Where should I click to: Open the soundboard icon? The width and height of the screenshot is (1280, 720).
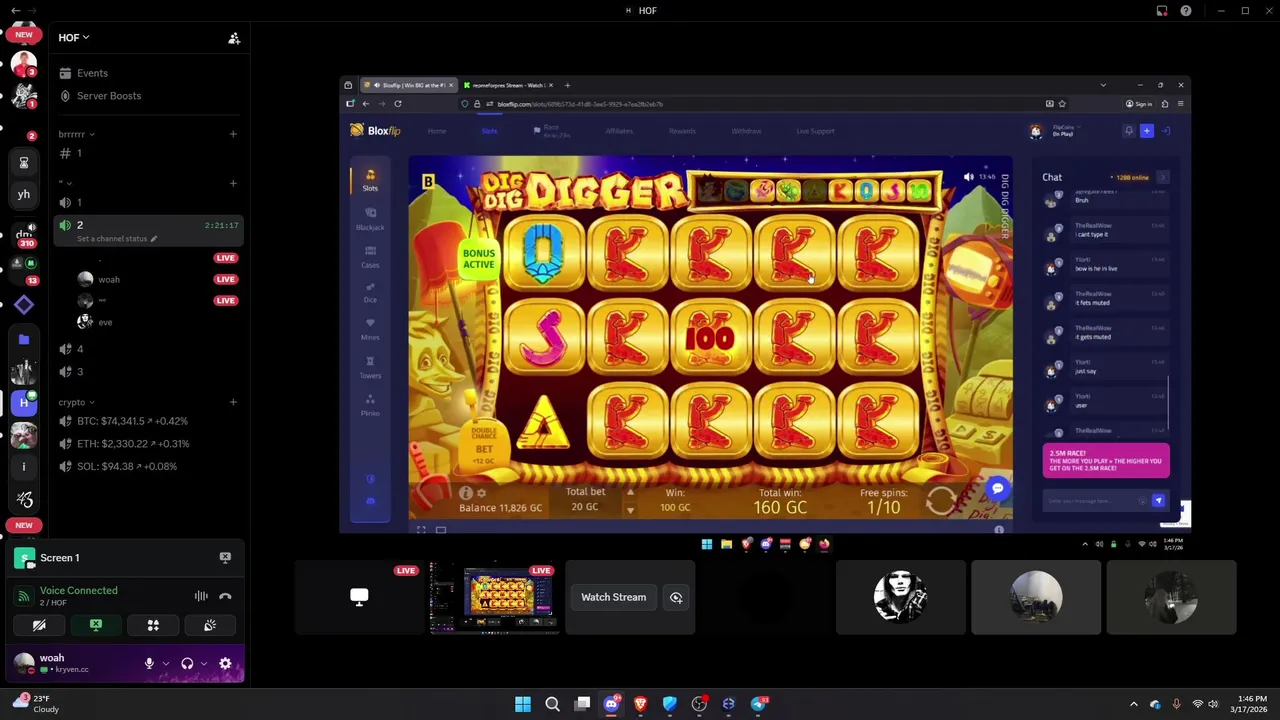click(x=210, y=625)
